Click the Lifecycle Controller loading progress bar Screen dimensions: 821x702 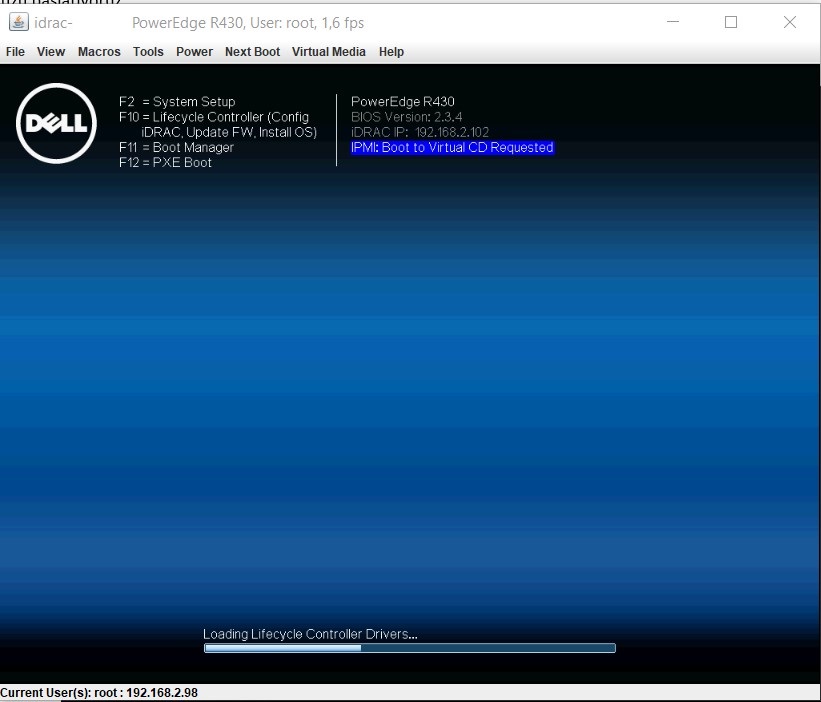409,648
